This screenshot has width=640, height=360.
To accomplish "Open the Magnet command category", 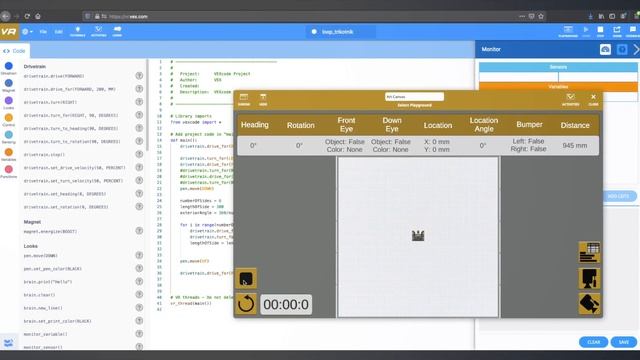I will click(9, 85).
